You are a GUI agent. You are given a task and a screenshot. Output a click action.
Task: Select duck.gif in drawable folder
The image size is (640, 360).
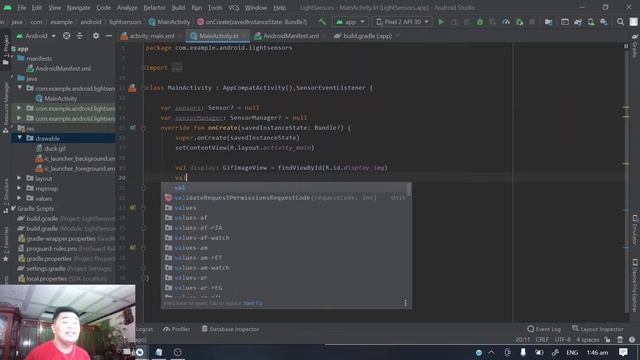pos(51,149)
